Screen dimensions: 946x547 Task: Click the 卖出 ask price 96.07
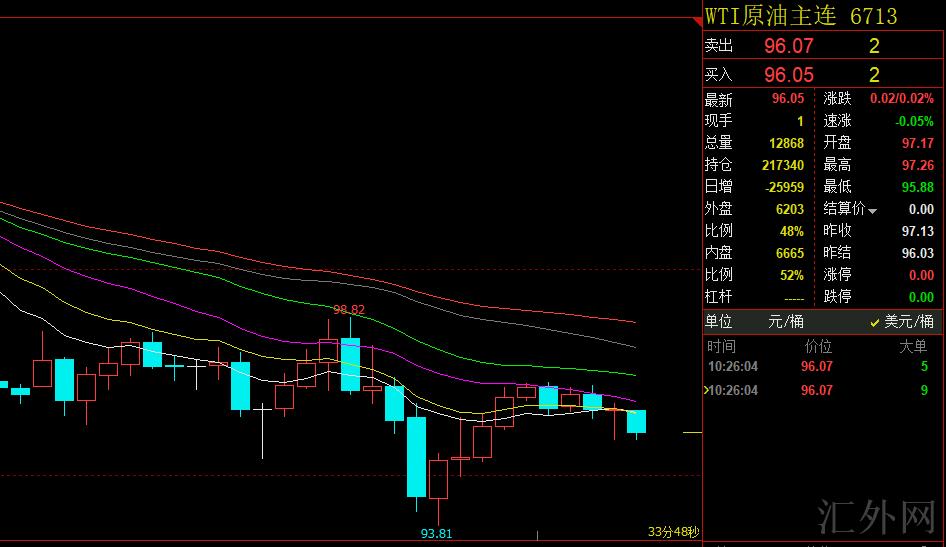[788, 46]
